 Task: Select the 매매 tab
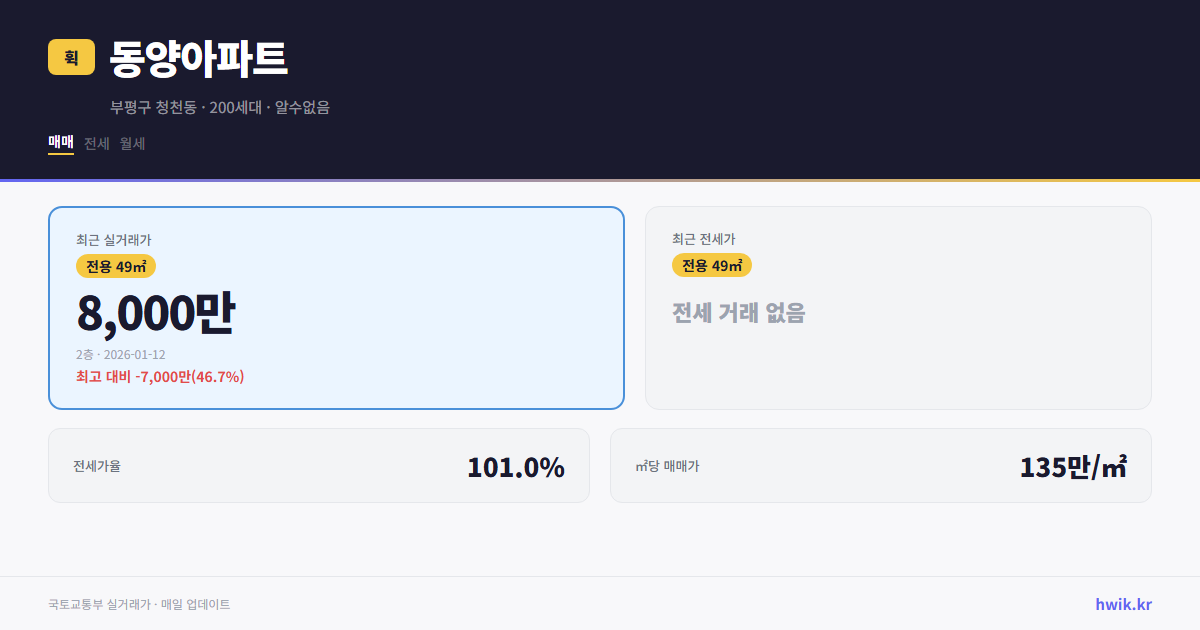point(60,143)
